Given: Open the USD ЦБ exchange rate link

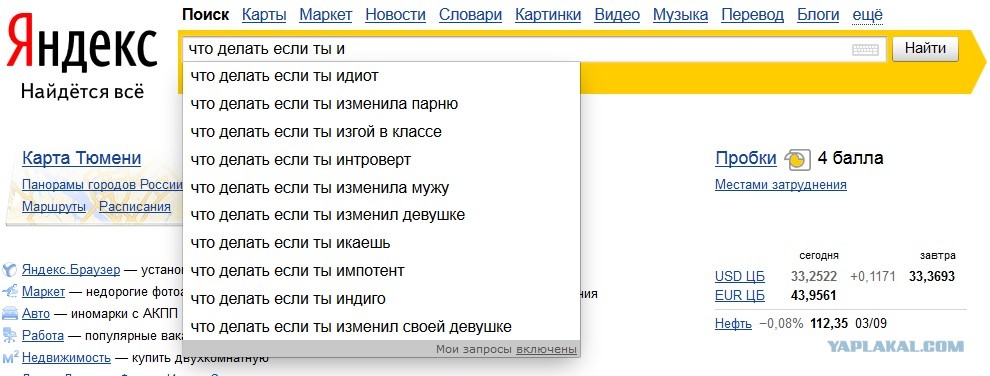Looking at the screenshot, I should 739,276.
